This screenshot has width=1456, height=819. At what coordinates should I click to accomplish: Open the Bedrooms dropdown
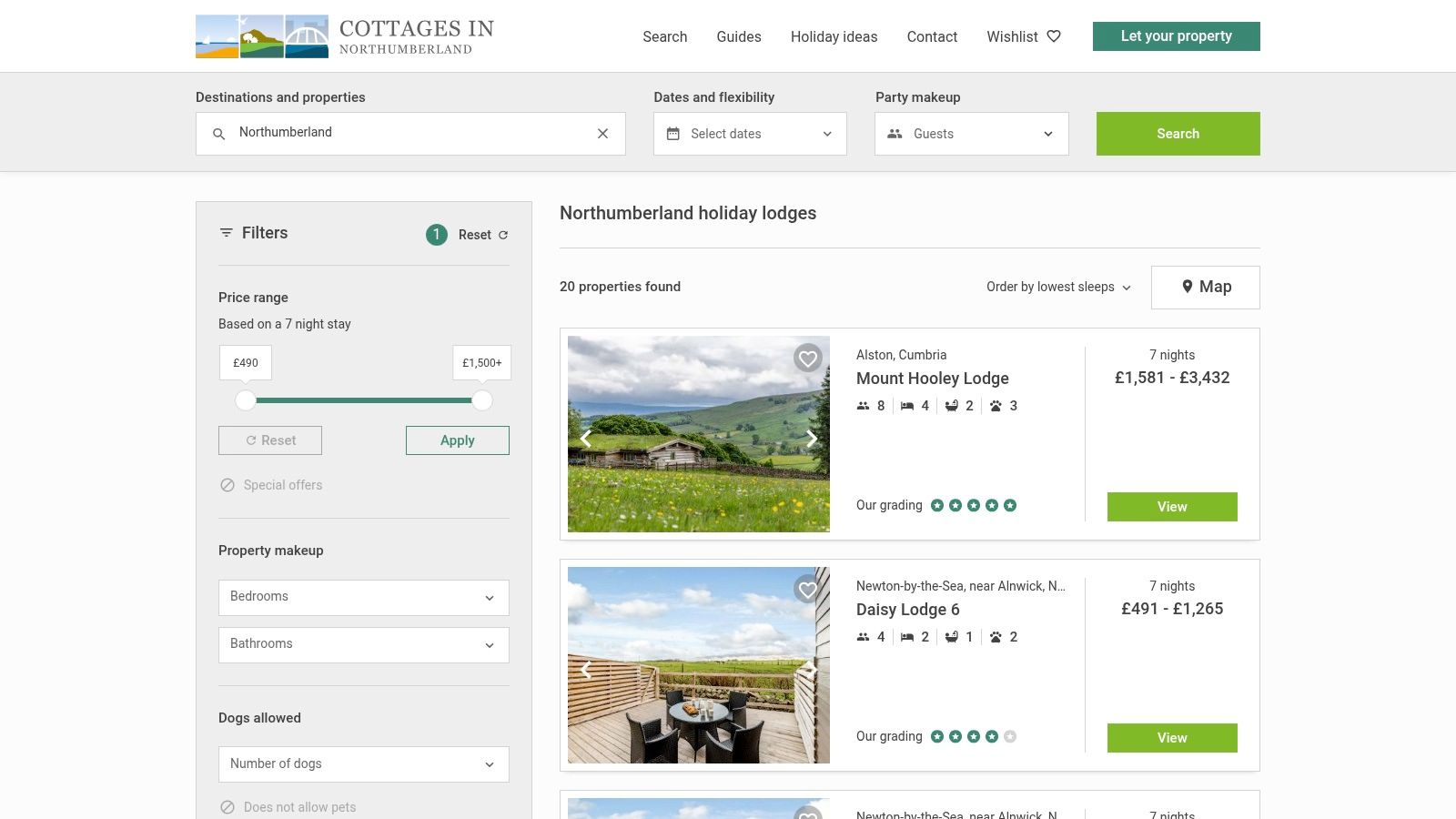pos(363,598)
